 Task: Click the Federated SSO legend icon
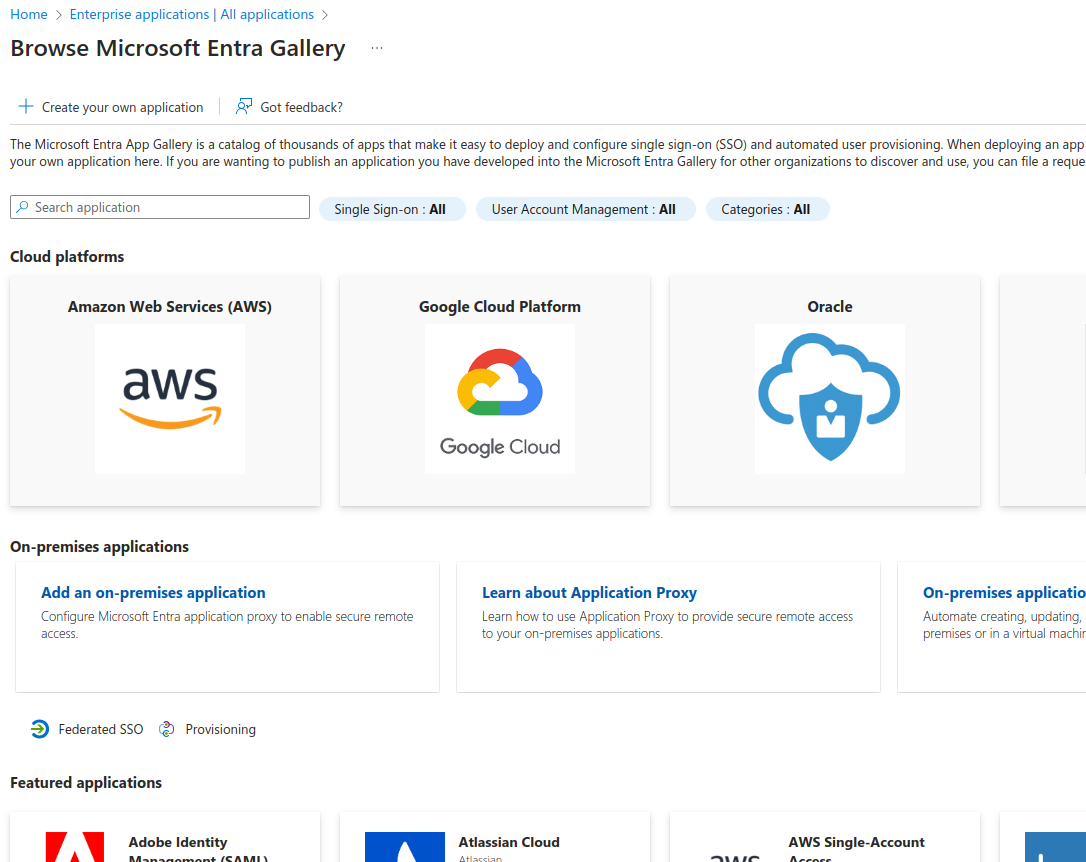click(x=40, y=729)
